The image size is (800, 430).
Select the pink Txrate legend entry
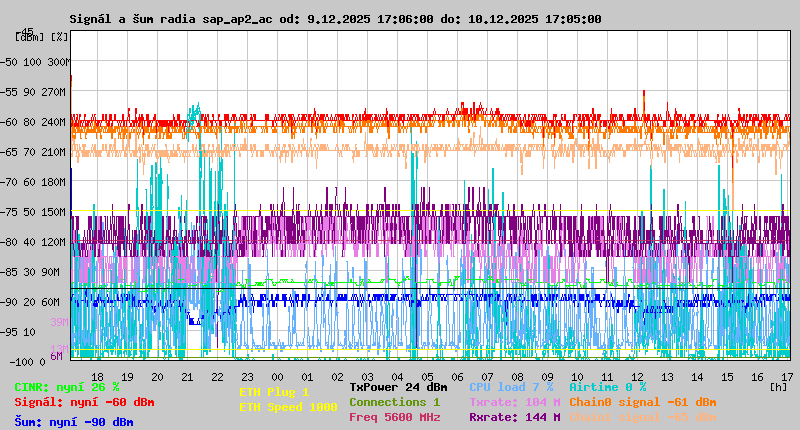click(x=514, y=402)
